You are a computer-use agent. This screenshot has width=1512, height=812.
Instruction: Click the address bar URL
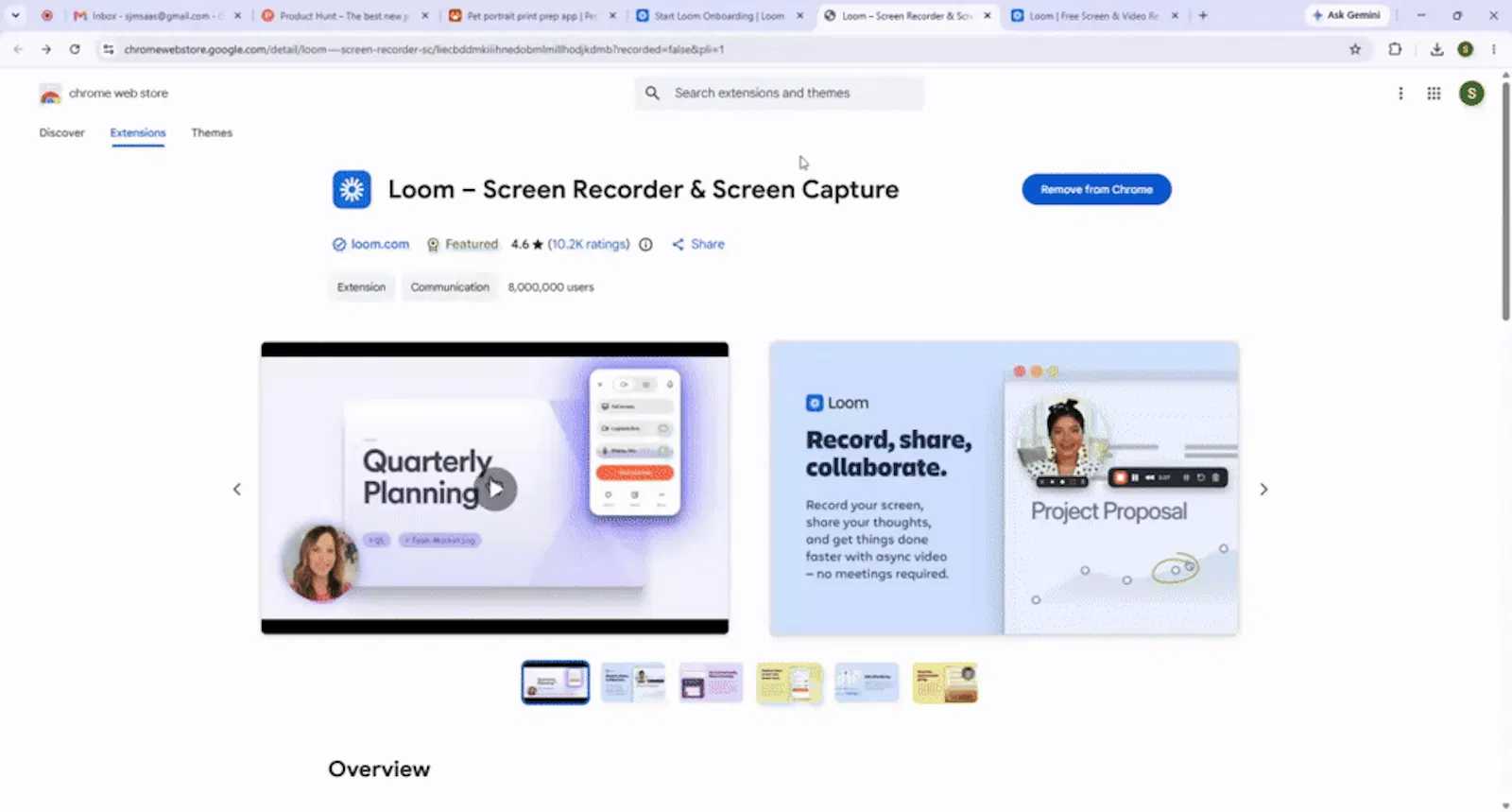click(x=424, y=49)
